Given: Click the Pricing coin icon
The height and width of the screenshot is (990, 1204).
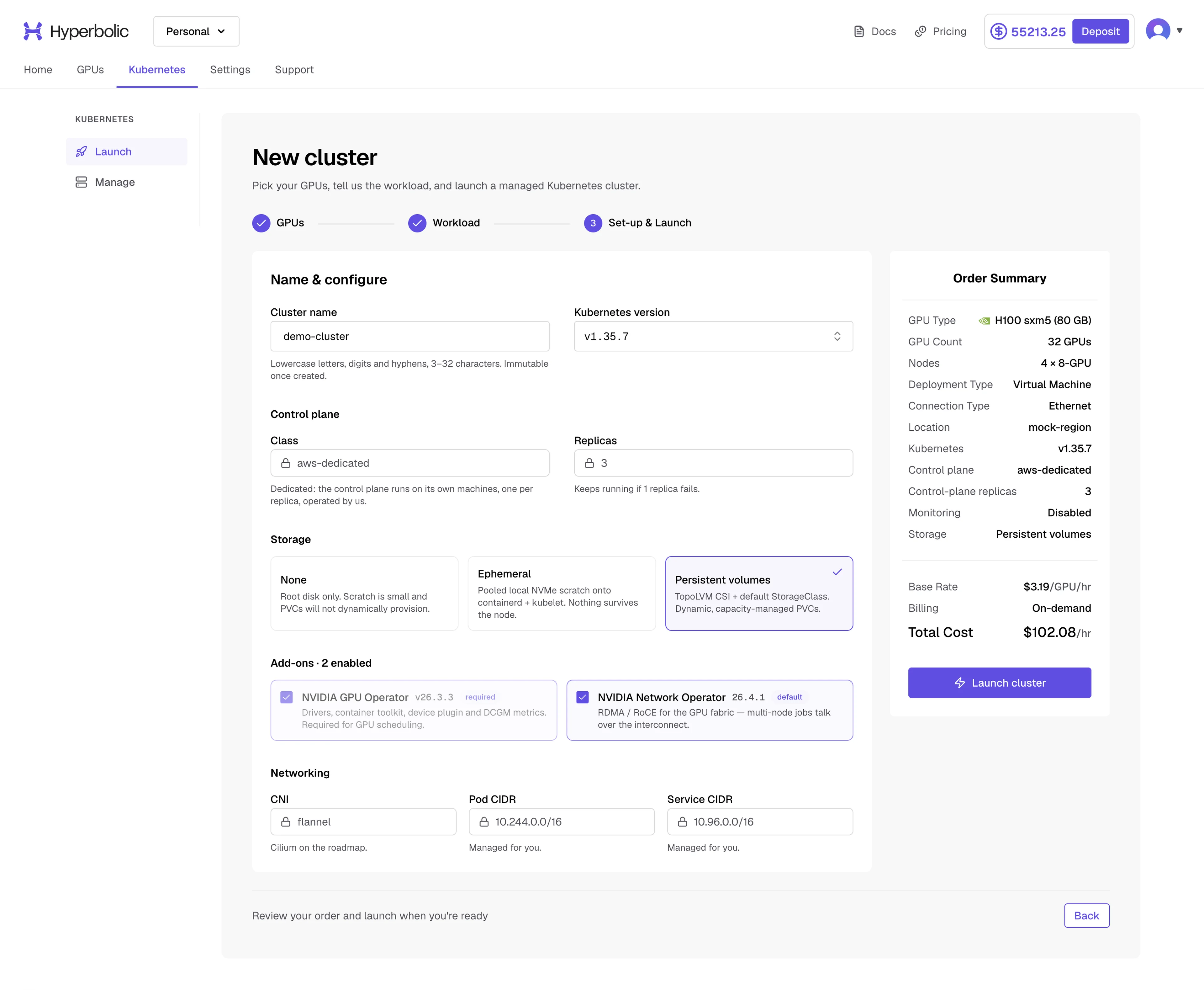Looking at the screenshot, I should click(920, 31).
